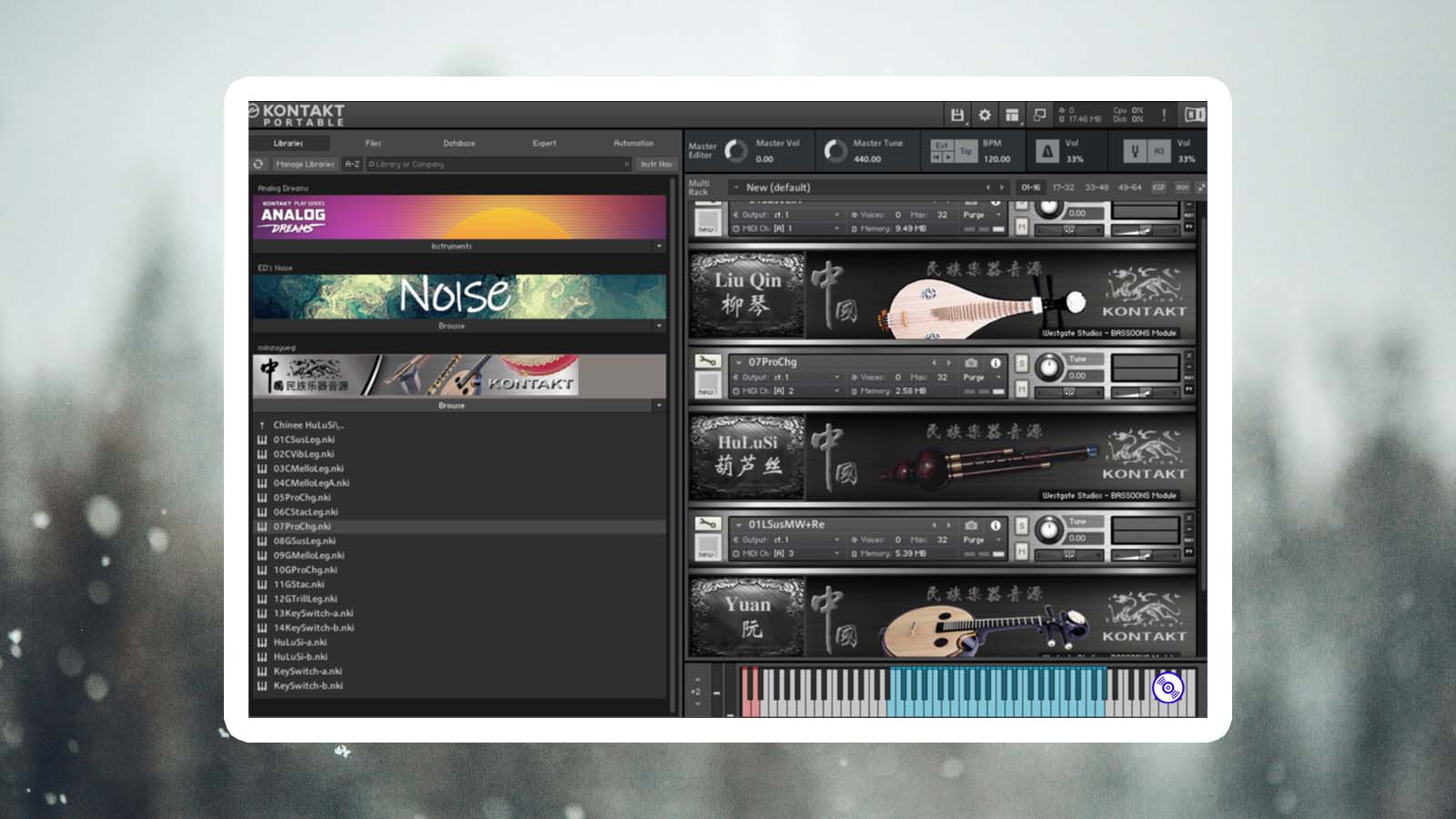Load next multi with right arrow
1456x819 pixels.
[x=1002, y=187]
